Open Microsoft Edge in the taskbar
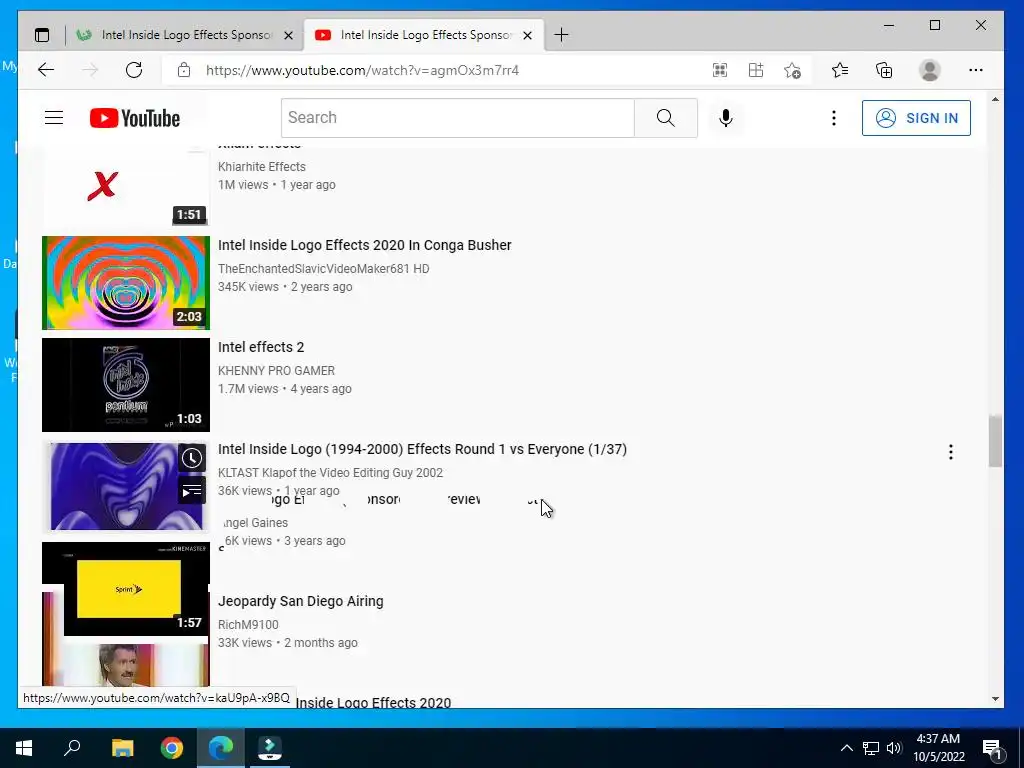1024x768 pixels. click(x=221, y=748)
